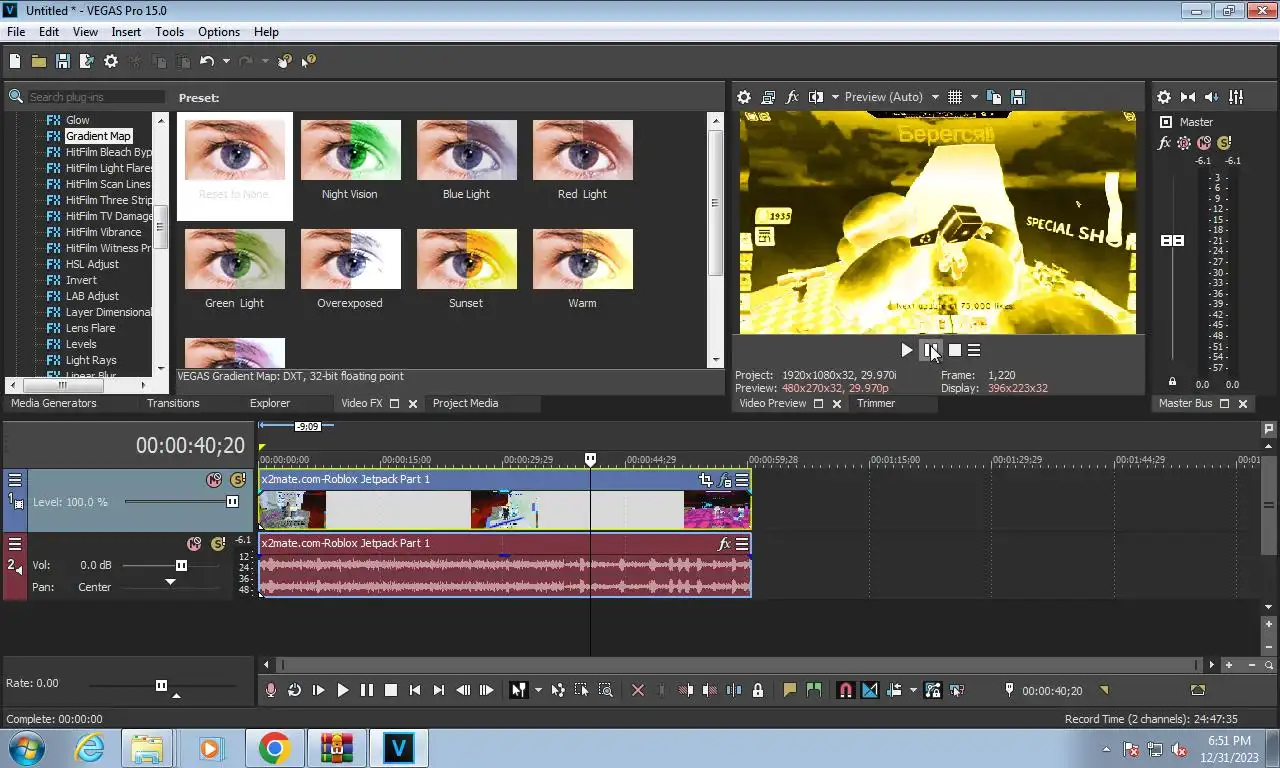This screenshot has height=768, width=1280.
Task: Click the Render As icon in toolbar
Action: [x=86, y=61]
